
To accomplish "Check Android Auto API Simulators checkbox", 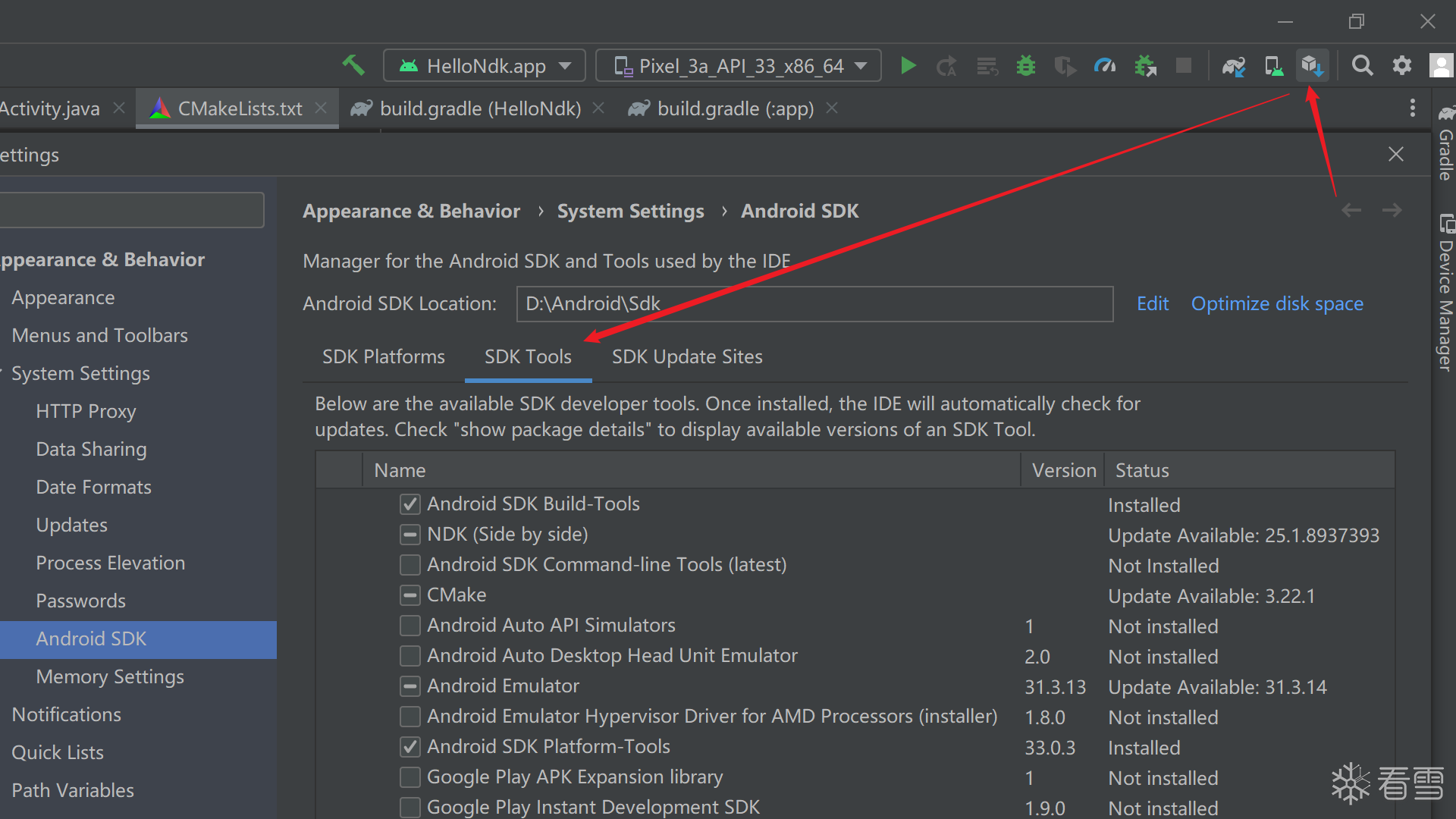I will (409, 626).
